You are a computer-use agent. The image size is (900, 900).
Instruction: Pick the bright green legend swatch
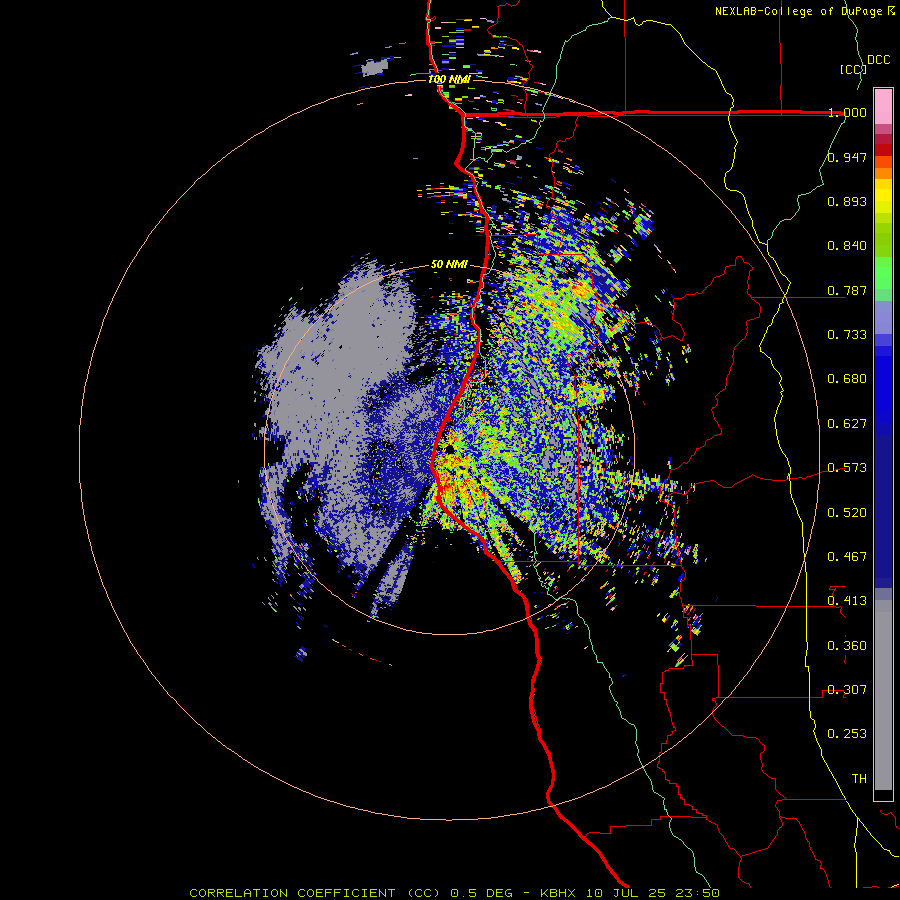[883, 273]
